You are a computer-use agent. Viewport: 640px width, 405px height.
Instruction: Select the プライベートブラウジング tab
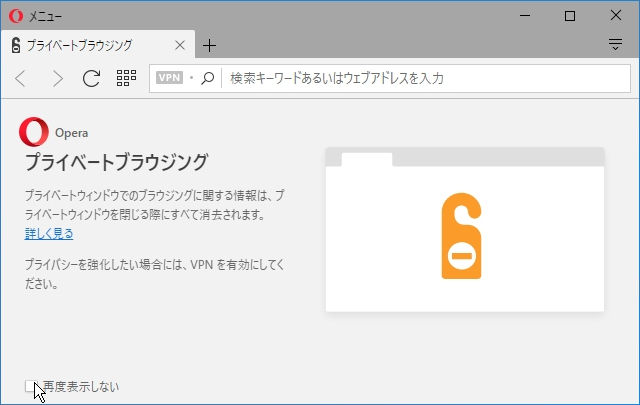point(98,45)
